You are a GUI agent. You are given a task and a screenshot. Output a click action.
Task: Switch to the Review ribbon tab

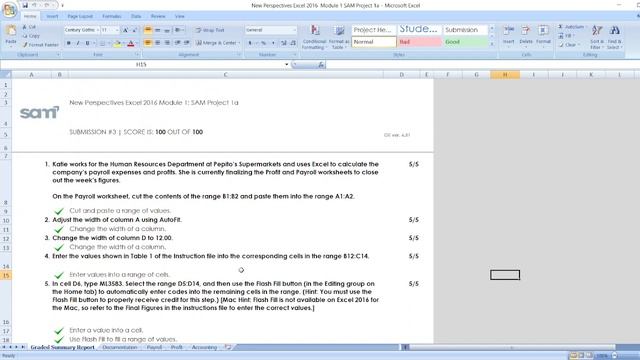[158, 16]
